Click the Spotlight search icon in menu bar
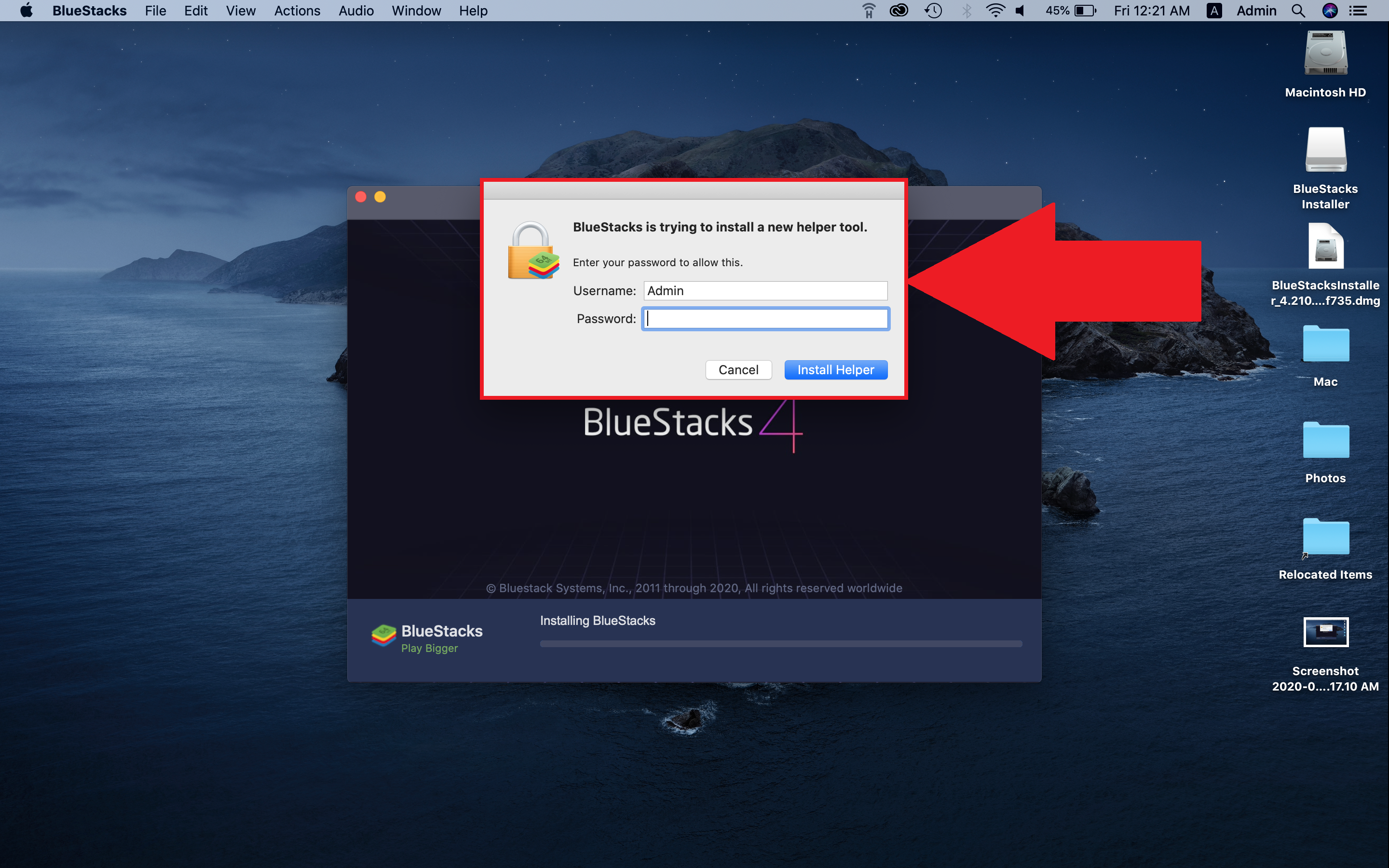The height and width of the screenshot is (868, 1389). pyautogui.click(x=1298, y=11)
